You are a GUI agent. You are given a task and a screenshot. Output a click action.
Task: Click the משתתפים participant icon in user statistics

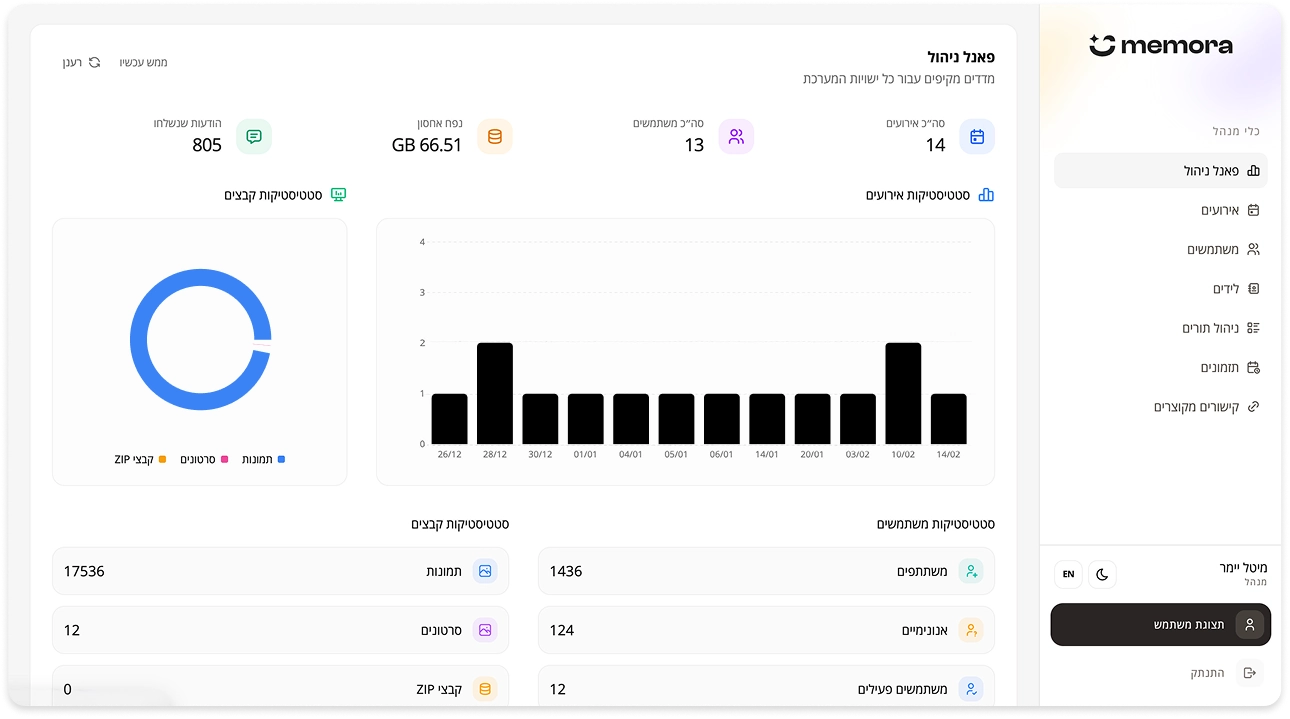pyautogui.click(x=970, y=572)
